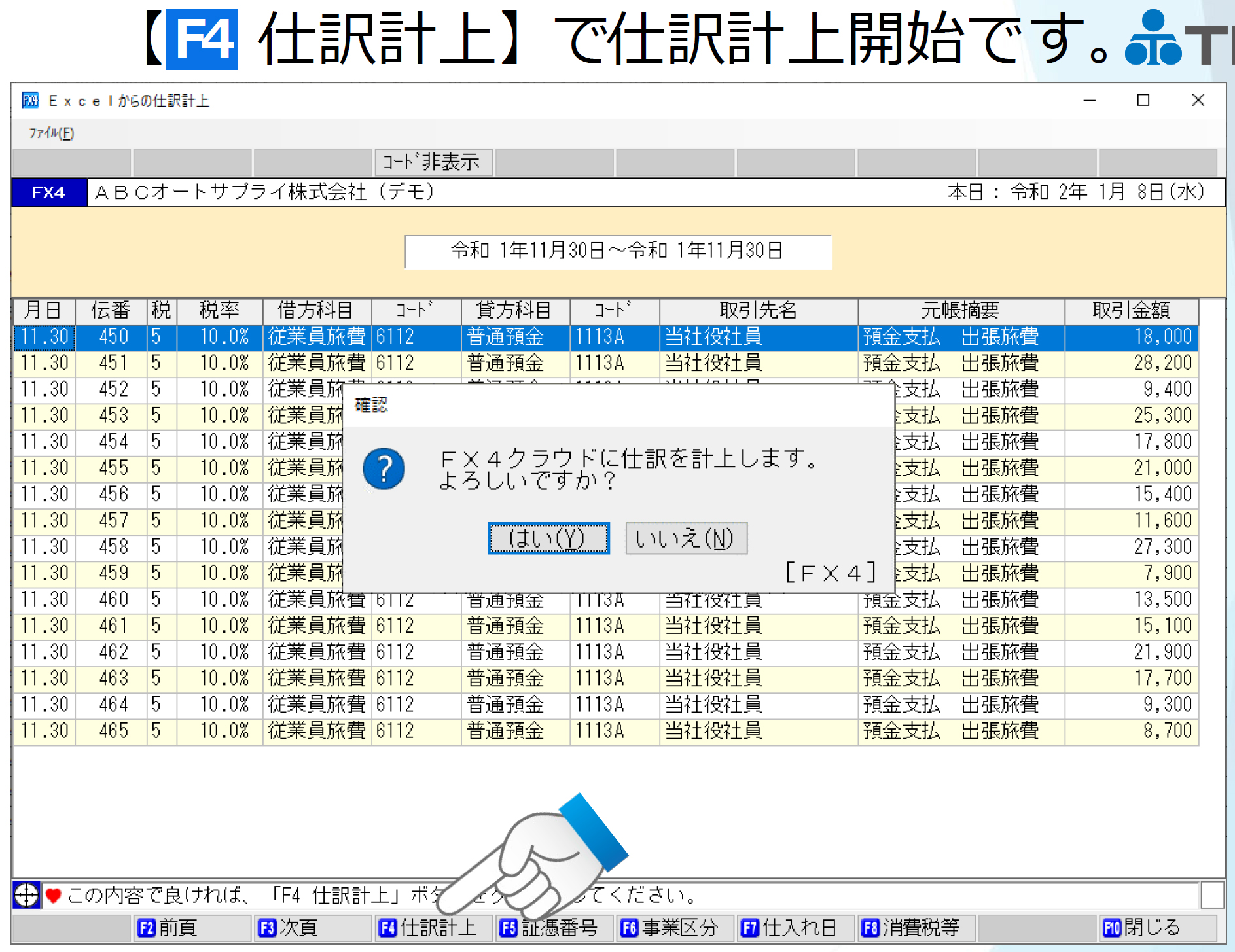Image resolution: width=1235 pixels, height=952 pixels.
Task: Click the F5 証憑番号 function key button
Action: 556,927
